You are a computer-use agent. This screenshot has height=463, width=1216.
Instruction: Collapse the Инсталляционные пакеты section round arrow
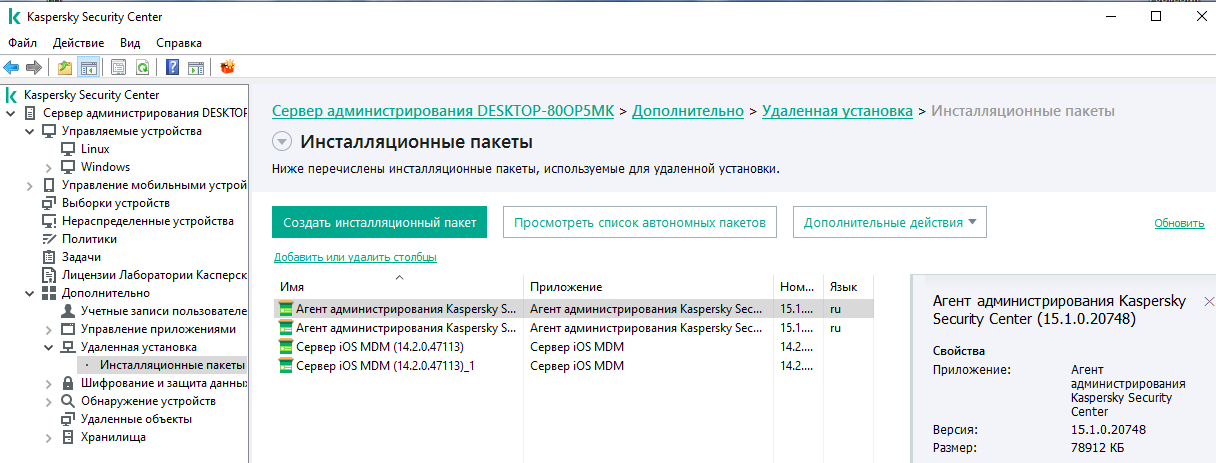coord(282,142)
